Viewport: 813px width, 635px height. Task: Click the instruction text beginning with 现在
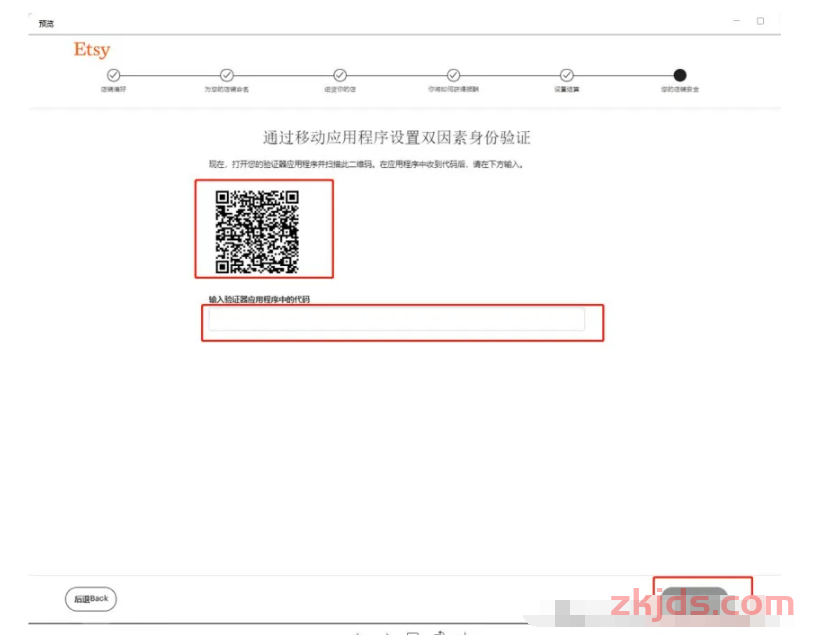pos(367,164)
